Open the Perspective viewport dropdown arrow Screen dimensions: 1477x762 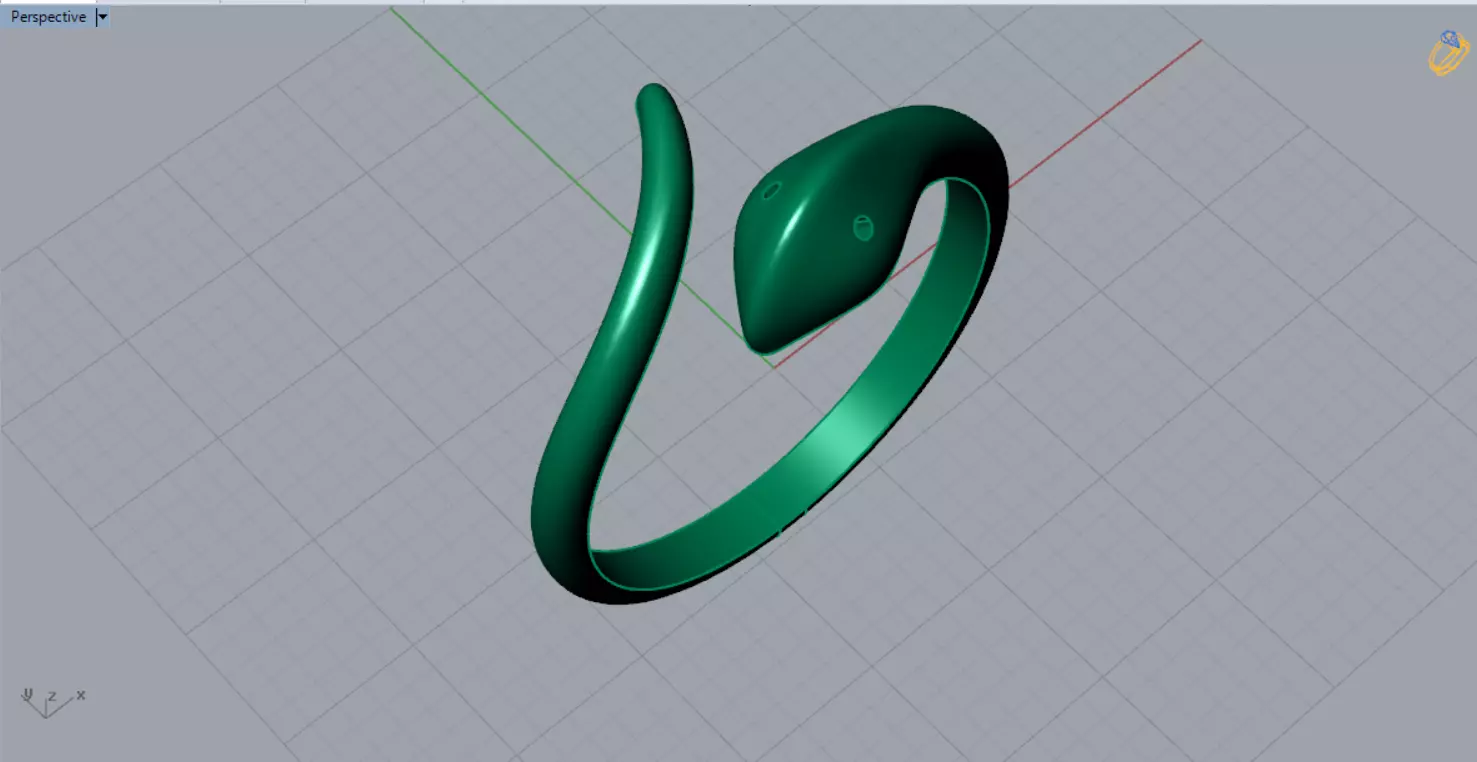(x=102, y=17)
